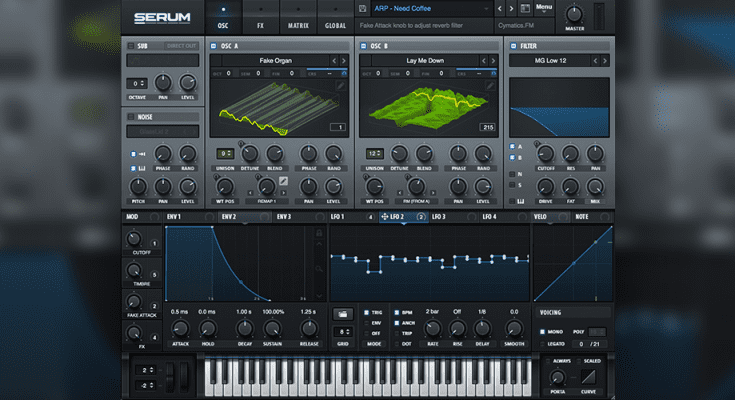Screen dimensions: 735x400
Task: Disable OSC B power switch
Action: point(363,46)
